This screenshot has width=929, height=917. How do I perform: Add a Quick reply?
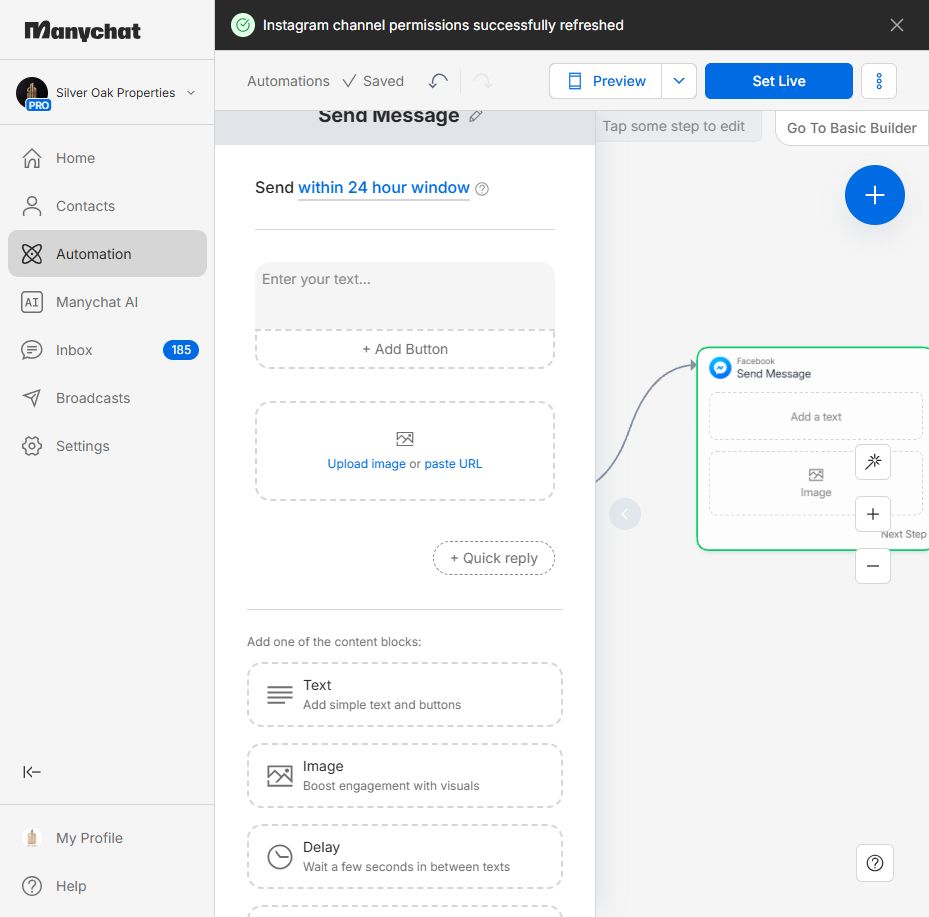click(x=494, y=558)
